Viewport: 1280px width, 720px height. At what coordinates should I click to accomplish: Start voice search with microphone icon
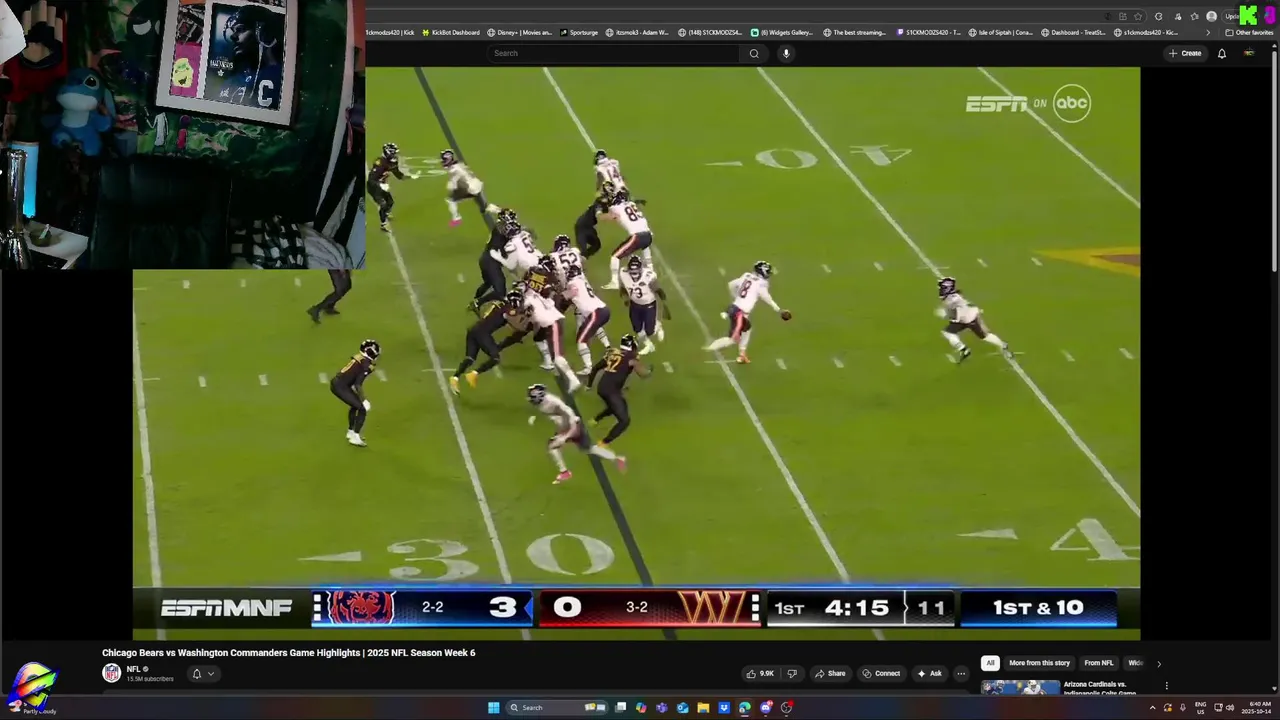click(x=786, y=53)
